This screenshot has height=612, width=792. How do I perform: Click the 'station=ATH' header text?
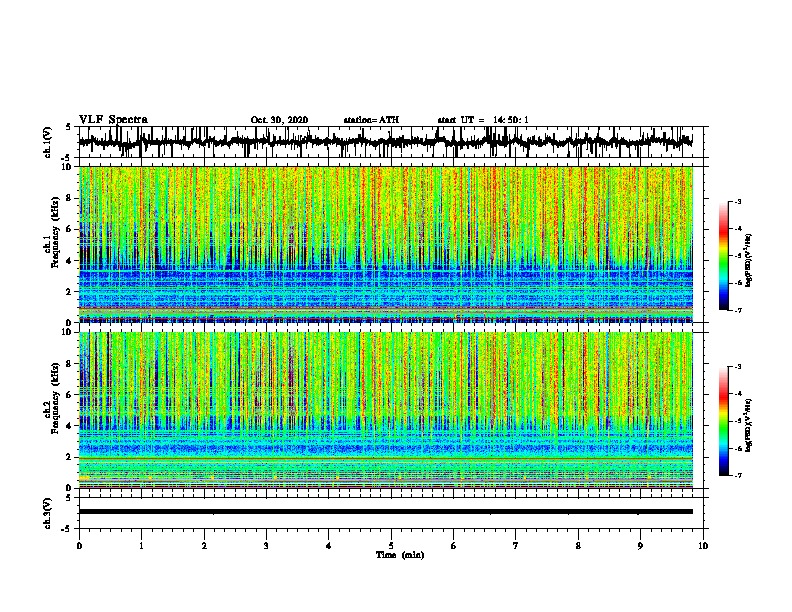(371, 120)
